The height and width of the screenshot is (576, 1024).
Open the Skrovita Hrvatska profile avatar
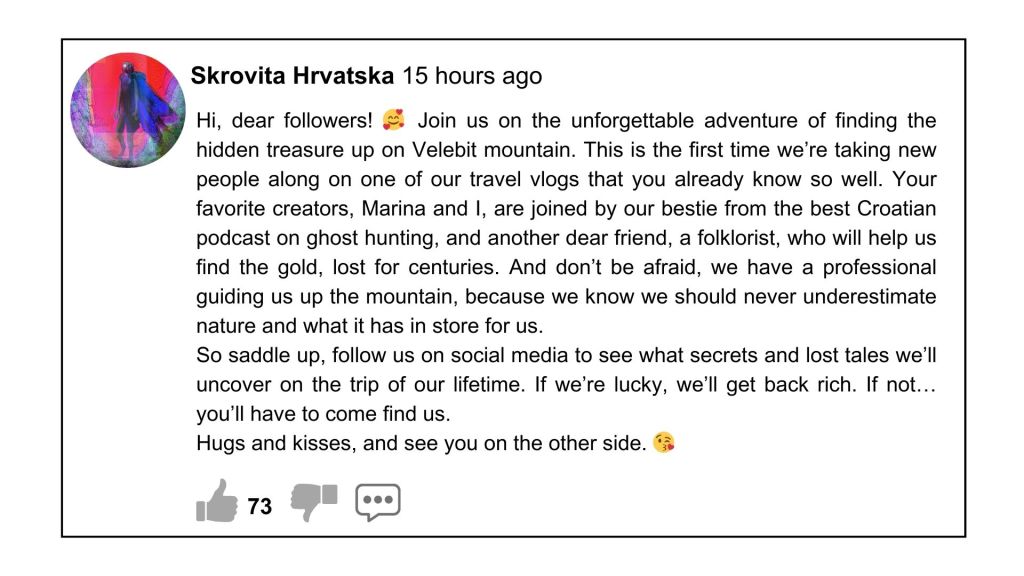(128, 110)
